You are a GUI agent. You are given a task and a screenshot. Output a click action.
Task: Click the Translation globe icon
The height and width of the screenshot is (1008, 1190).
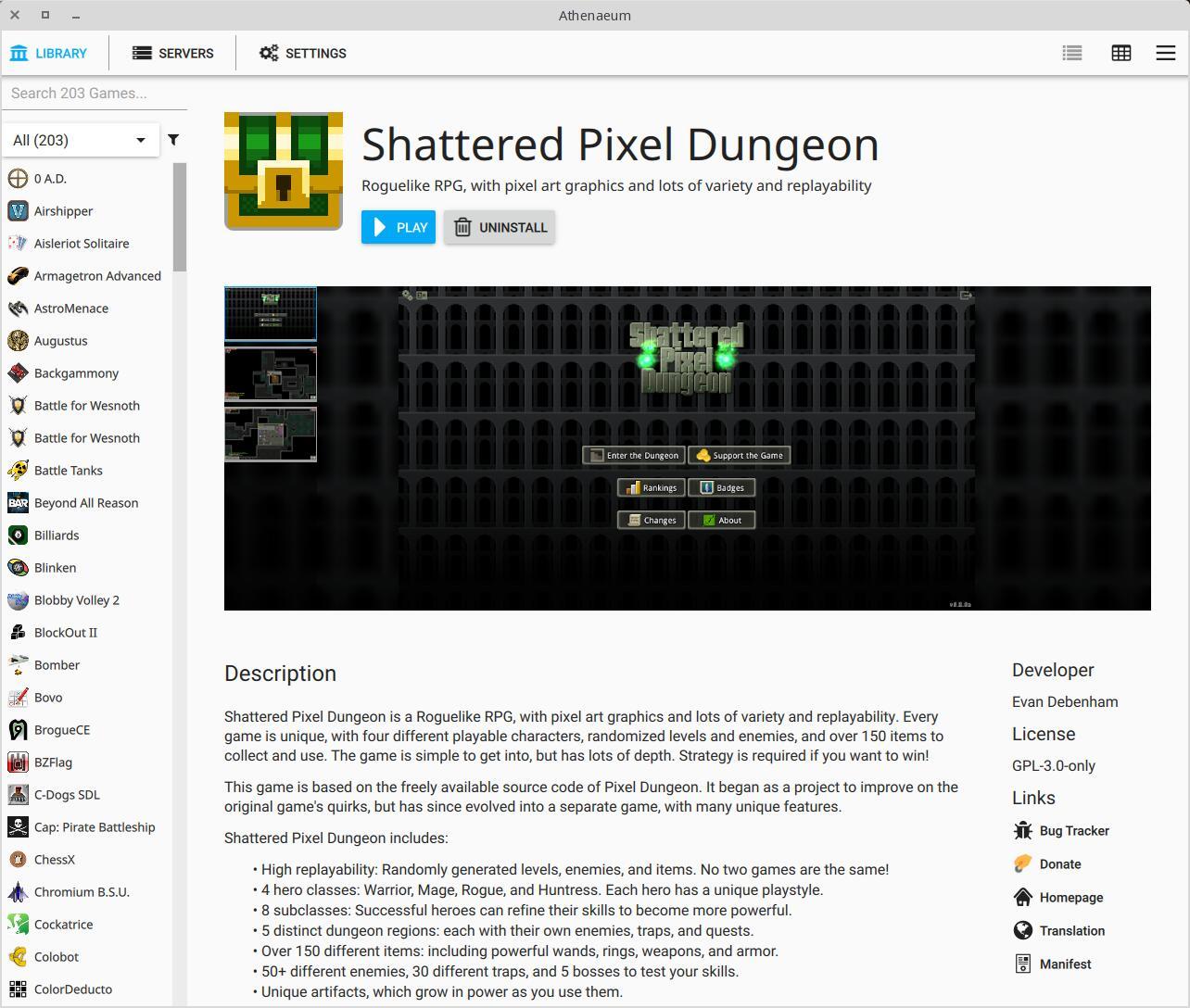point(1023,930)
